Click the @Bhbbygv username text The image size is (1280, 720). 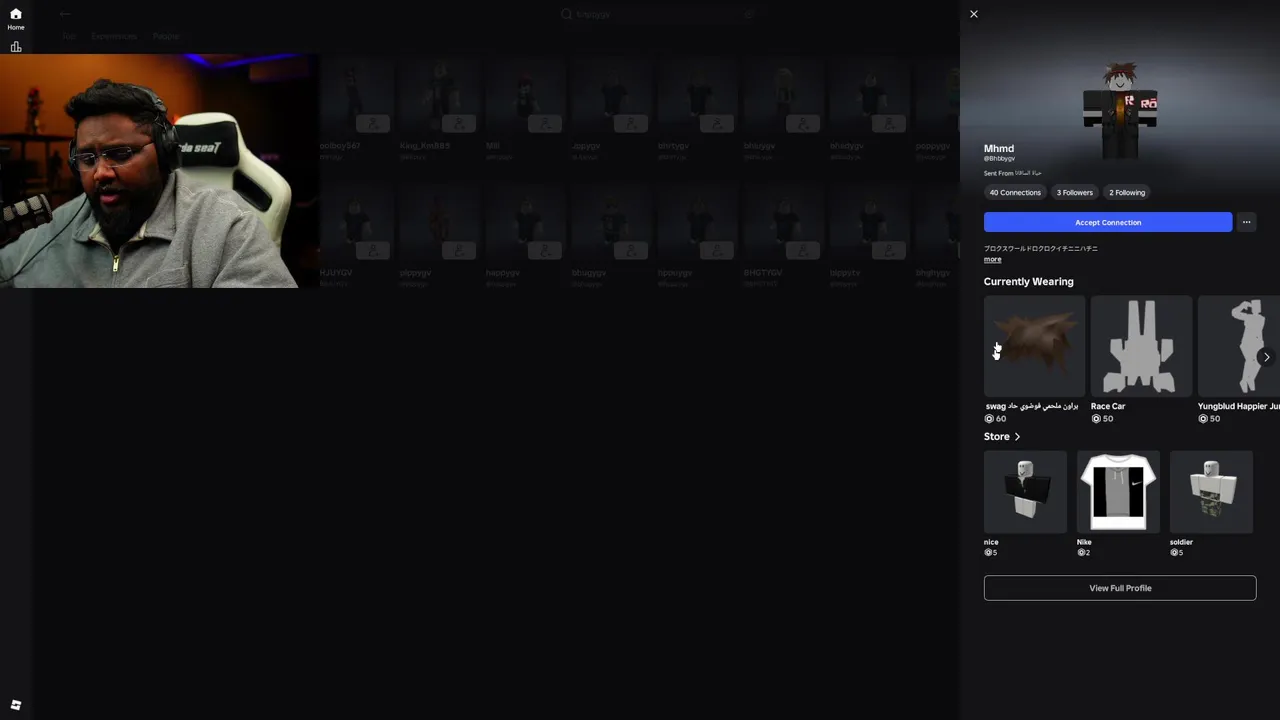pyautogui.click(x=999, y=158)
